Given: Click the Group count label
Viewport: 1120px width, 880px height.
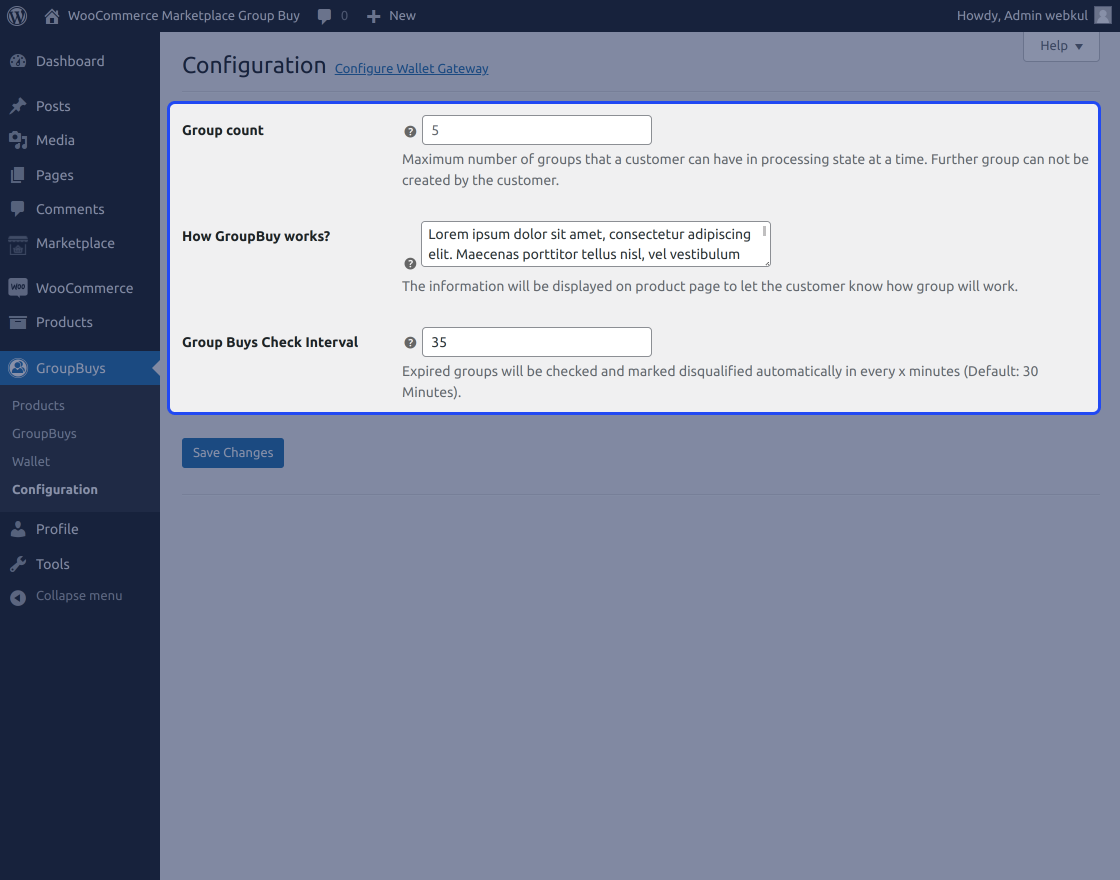Looking at the screenshot, I should point(223,131).
